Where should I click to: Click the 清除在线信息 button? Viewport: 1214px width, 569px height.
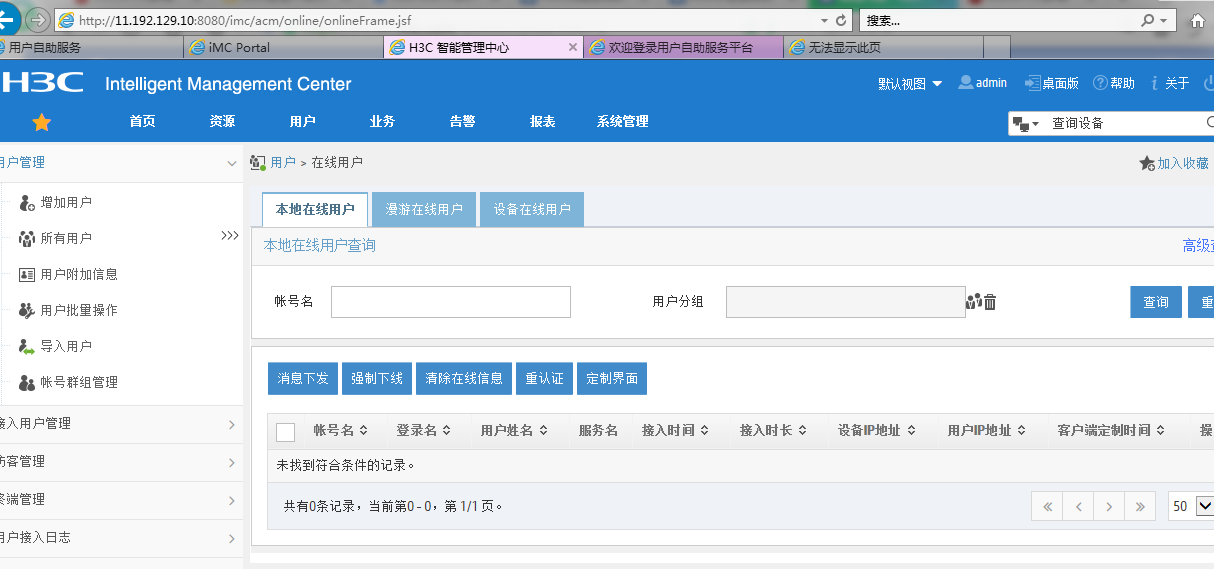[x=464, y=378]
